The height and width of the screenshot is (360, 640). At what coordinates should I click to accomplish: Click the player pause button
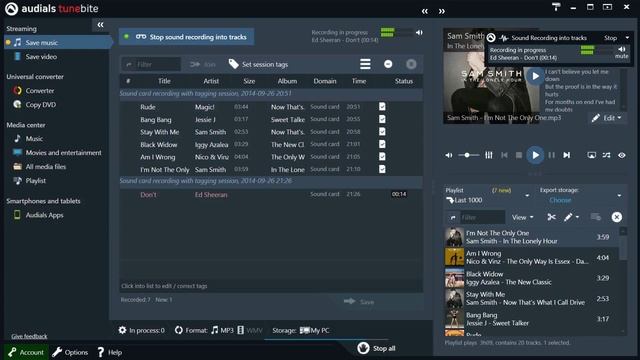pyautogui.click(x=551, y=155)
